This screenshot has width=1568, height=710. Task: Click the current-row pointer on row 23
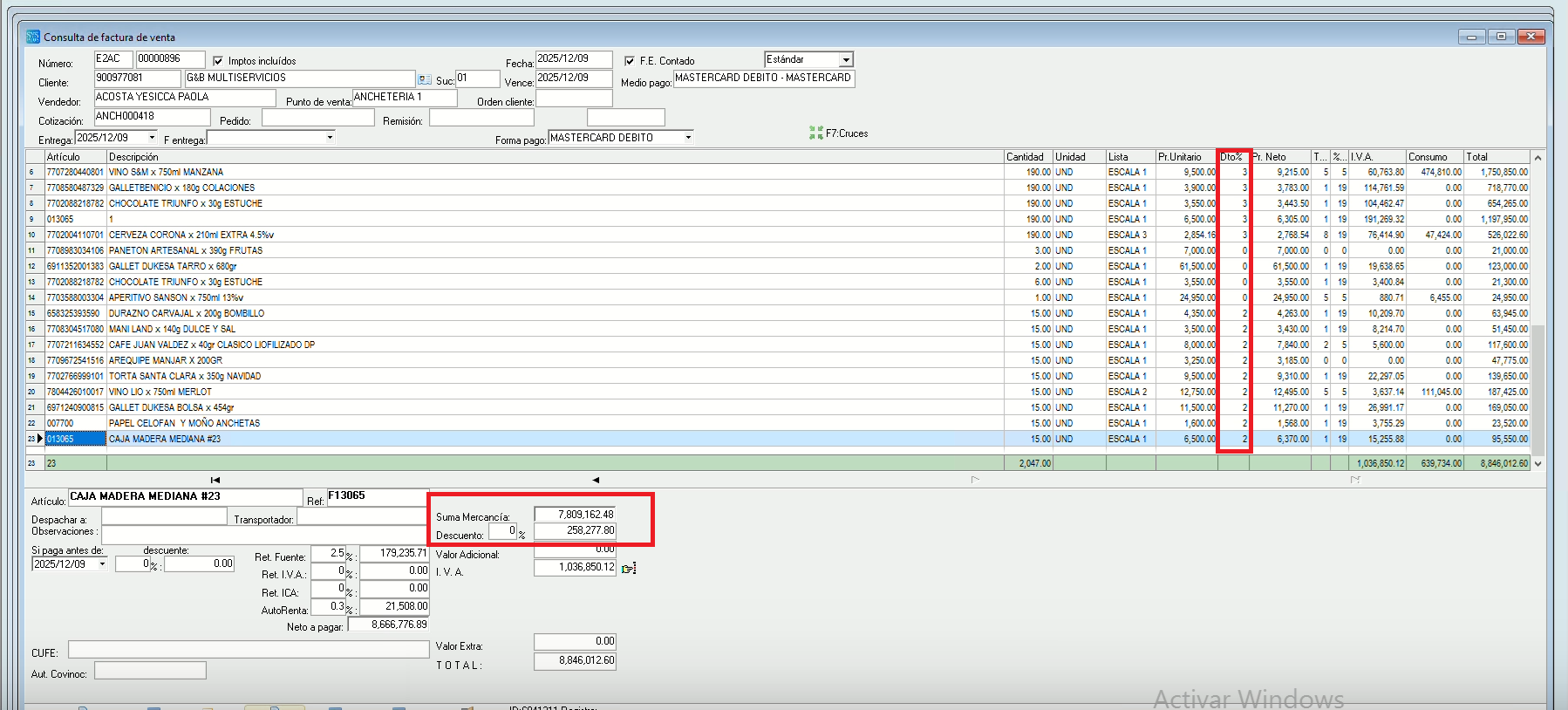[39, 439]
